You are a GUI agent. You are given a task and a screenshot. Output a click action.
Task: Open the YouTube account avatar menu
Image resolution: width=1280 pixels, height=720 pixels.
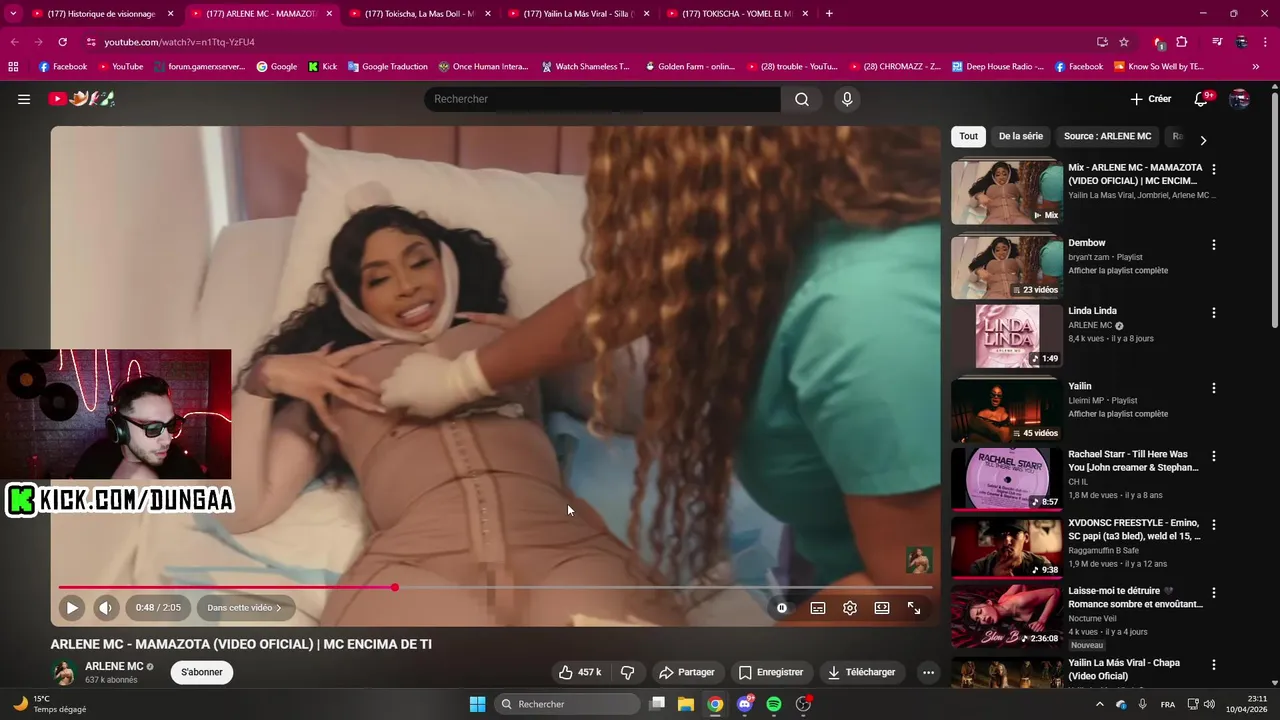[x=1239, y=99]
